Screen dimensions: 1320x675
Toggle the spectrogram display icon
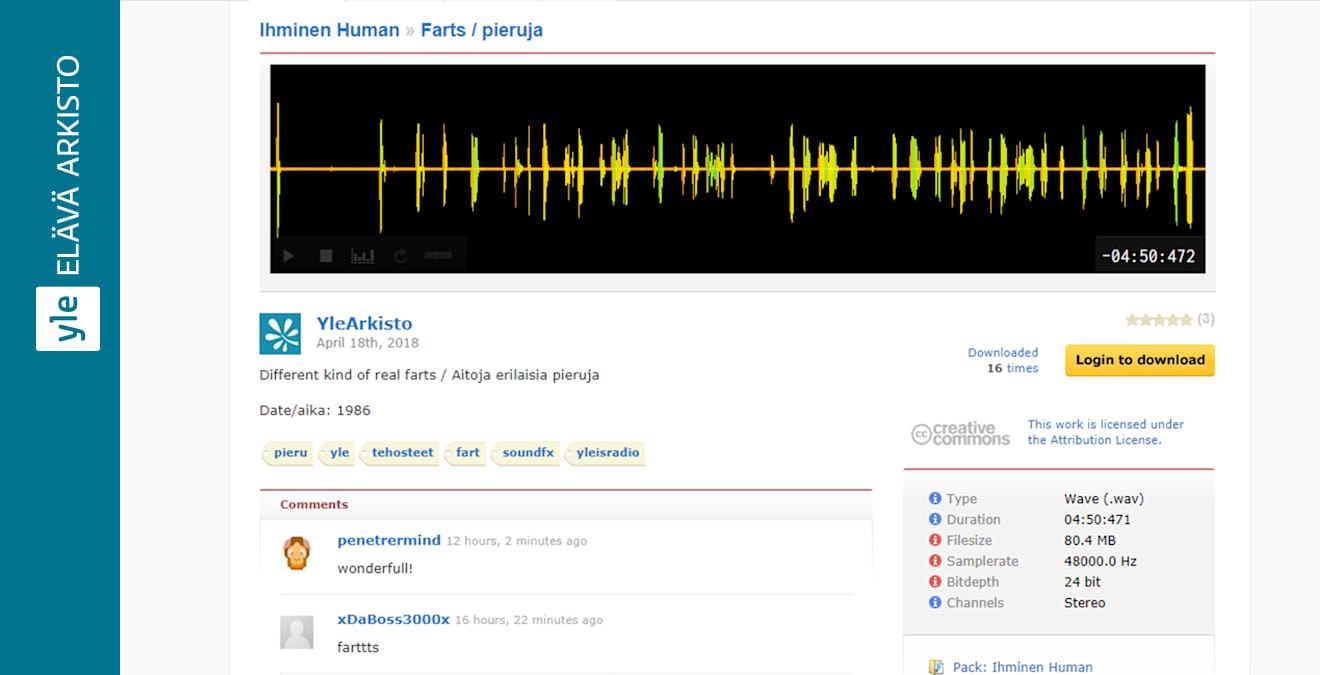pos(362,256)
